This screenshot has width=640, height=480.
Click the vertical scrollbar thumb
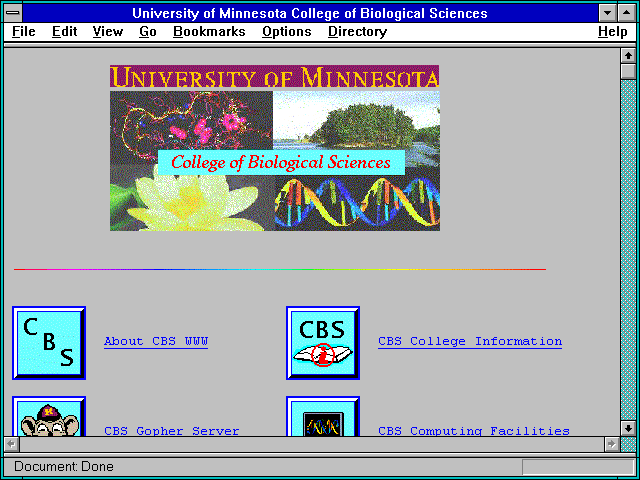coord(628,72)
